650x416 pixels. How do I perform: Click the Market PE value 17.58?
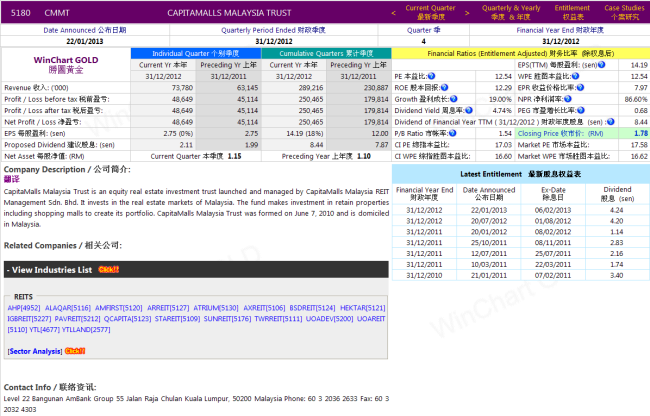(639, 145)
